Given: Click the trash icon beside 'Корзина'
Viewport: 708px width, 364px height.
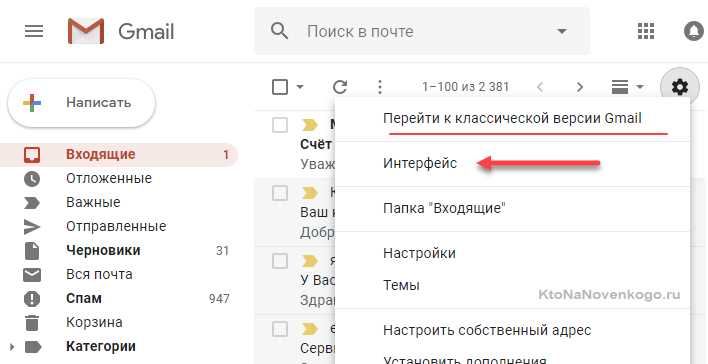Looking at the screenshot, I should [x=32, y=323].
